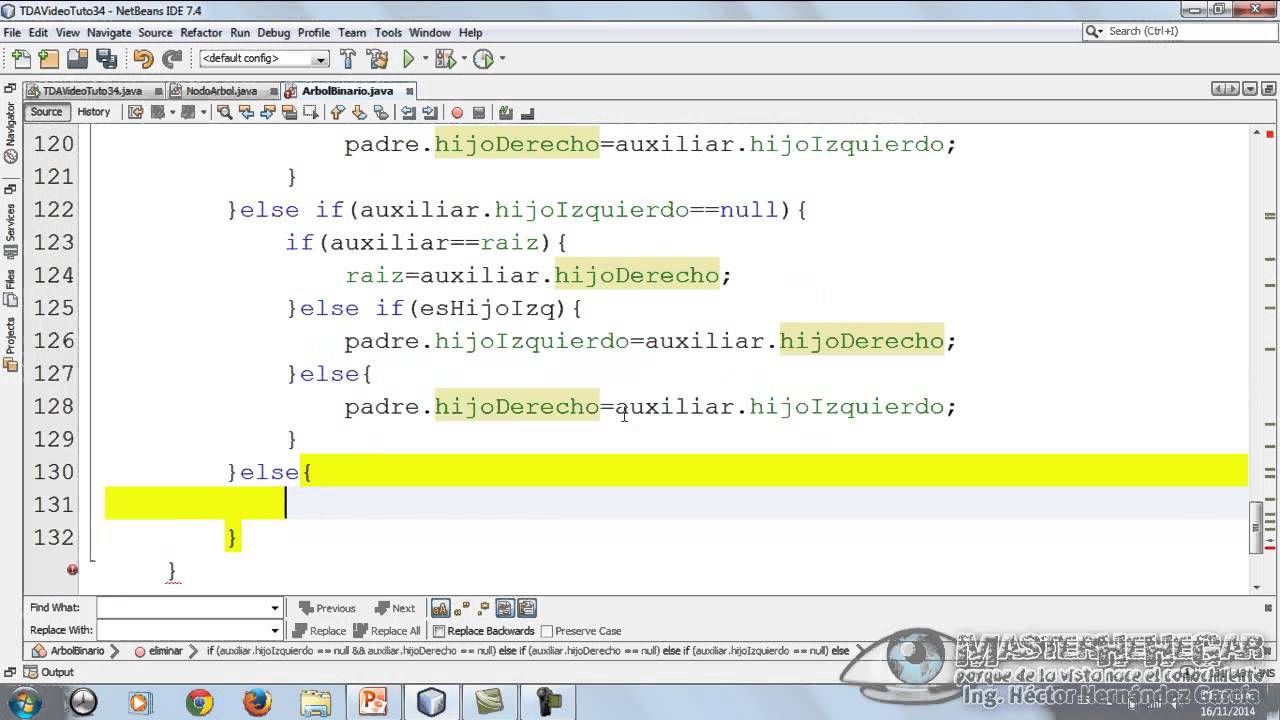Open the Navigate menu
1280x720 pixels.
point(109,32)
